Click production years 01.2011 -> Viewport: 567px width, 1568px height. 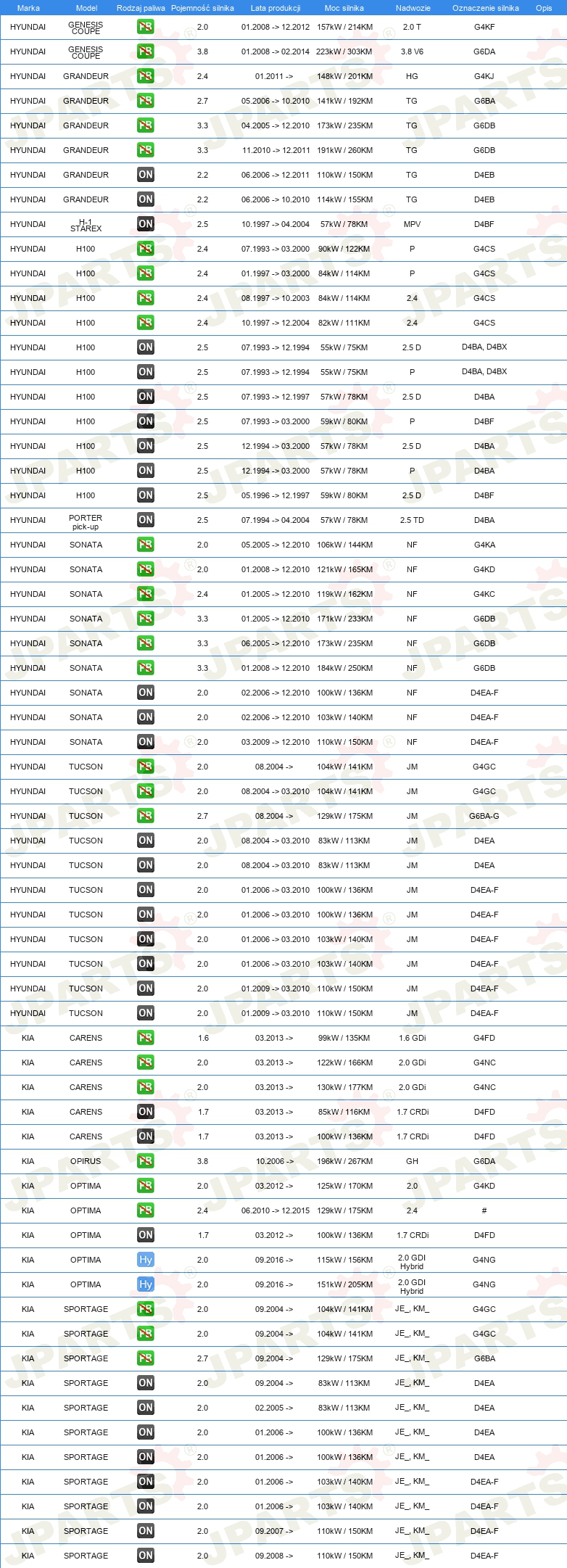274,76
